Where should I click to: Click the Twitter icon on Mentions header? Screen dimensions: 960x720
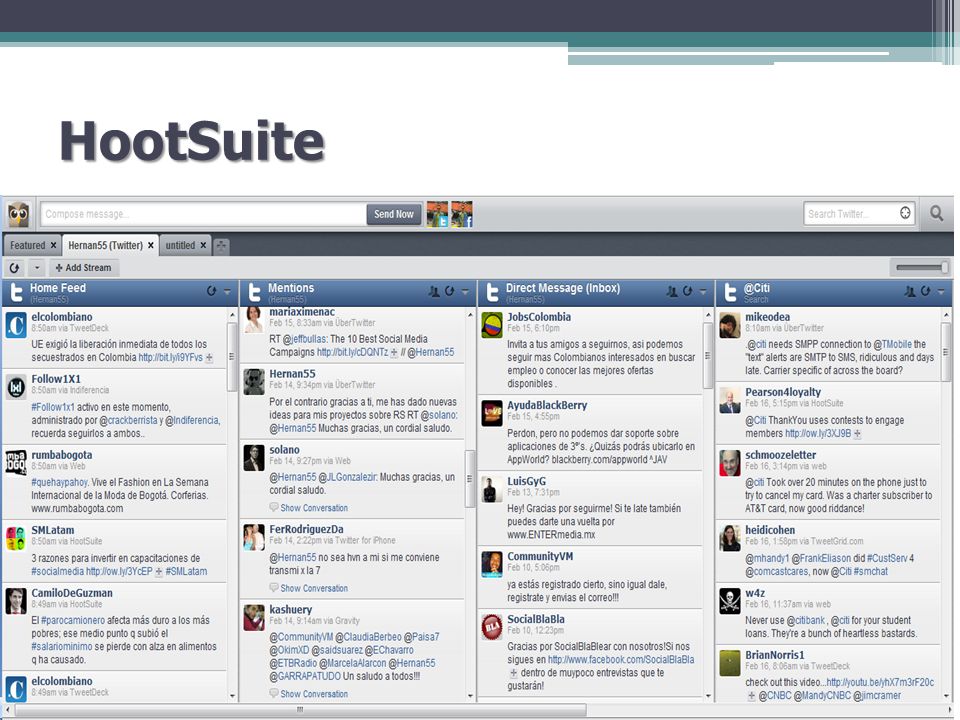pos(254,293)
